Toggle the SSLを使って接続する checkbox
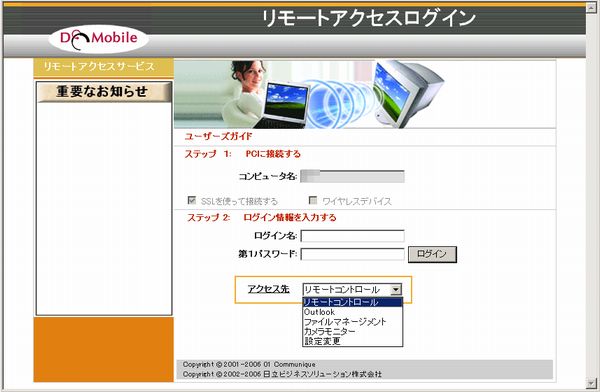600x392 pixels. [192, 200]
